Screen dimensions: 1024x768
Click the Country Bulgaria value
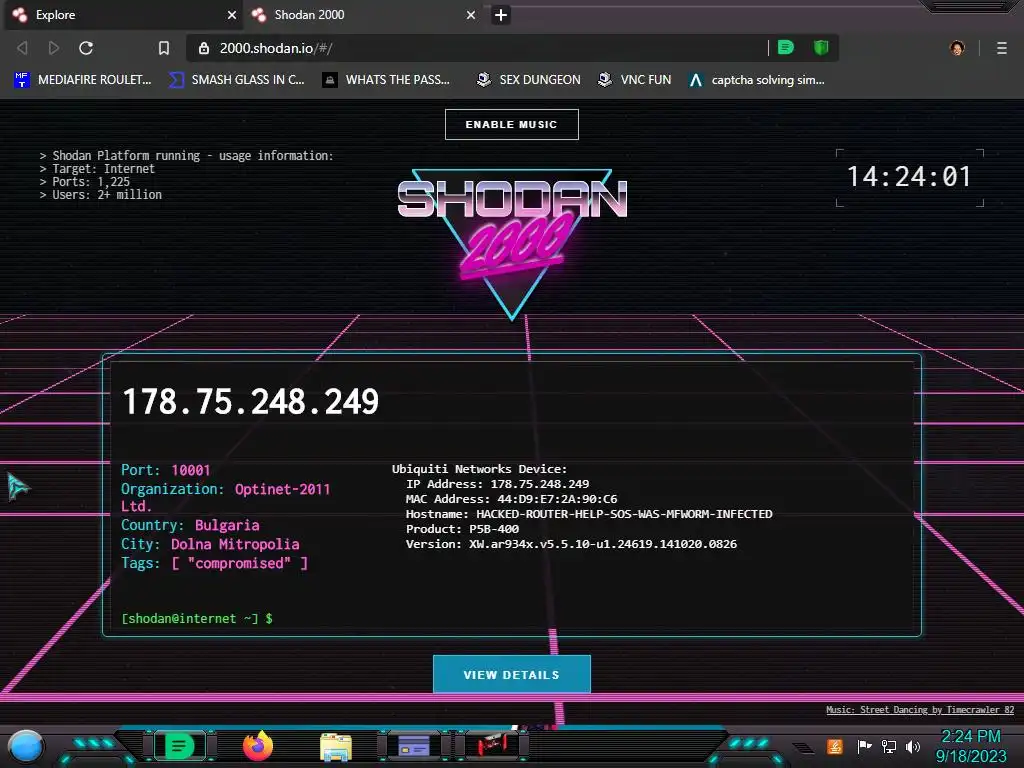(227, 525)
